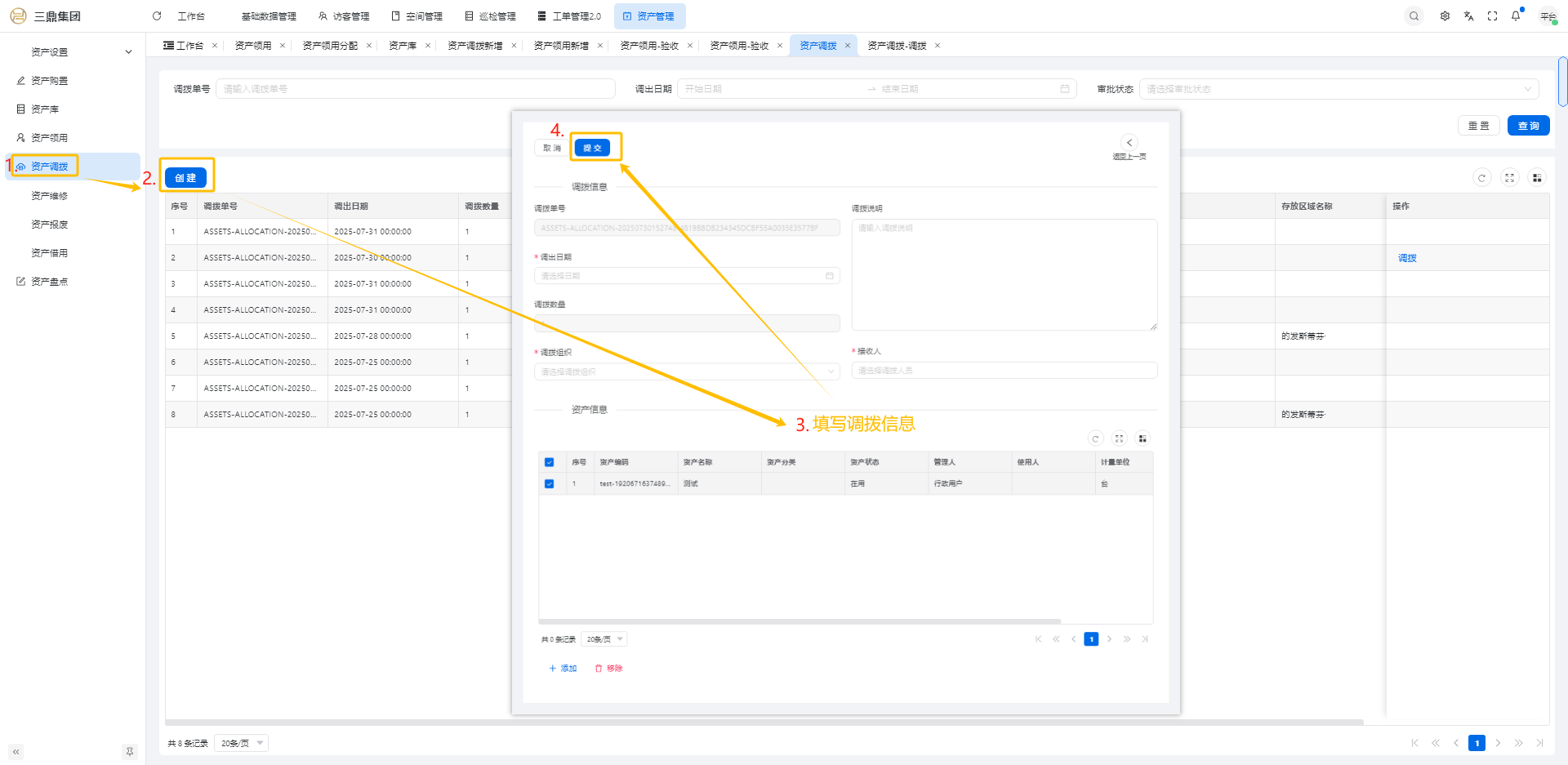Toggle select-all checkbox in asset table header

tap(549, 462)
